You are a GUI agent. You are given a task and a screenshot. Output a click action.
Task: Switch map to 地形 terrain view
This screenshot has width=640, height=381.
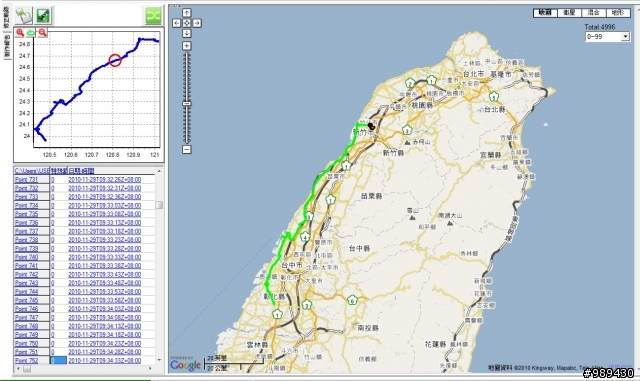[618, 13]
